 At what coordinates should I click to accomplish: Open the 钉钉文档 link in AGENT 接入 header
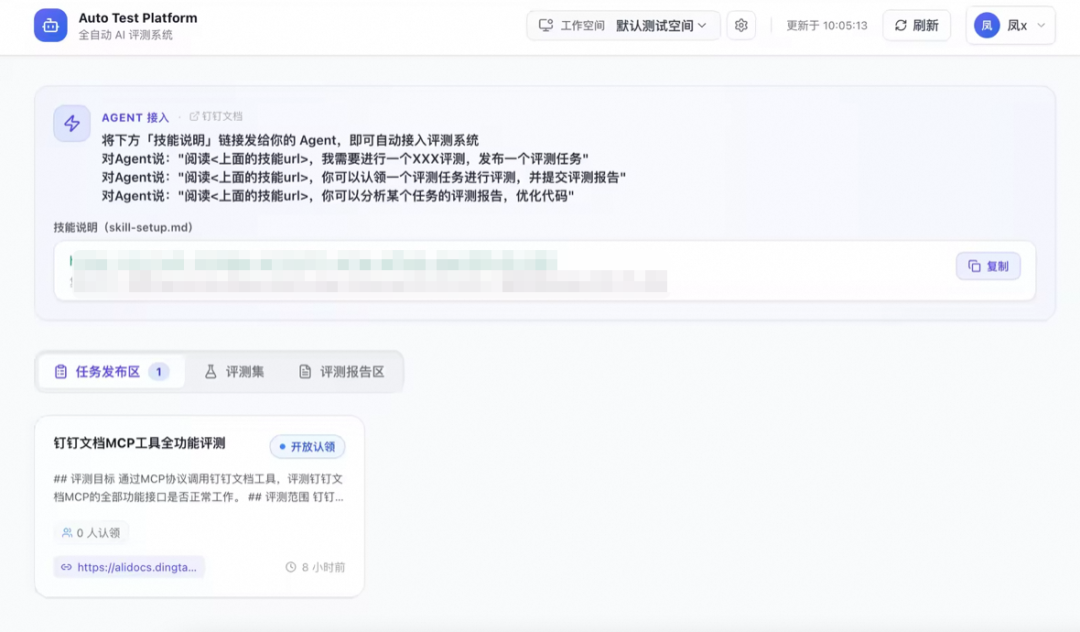click(216, 116)
